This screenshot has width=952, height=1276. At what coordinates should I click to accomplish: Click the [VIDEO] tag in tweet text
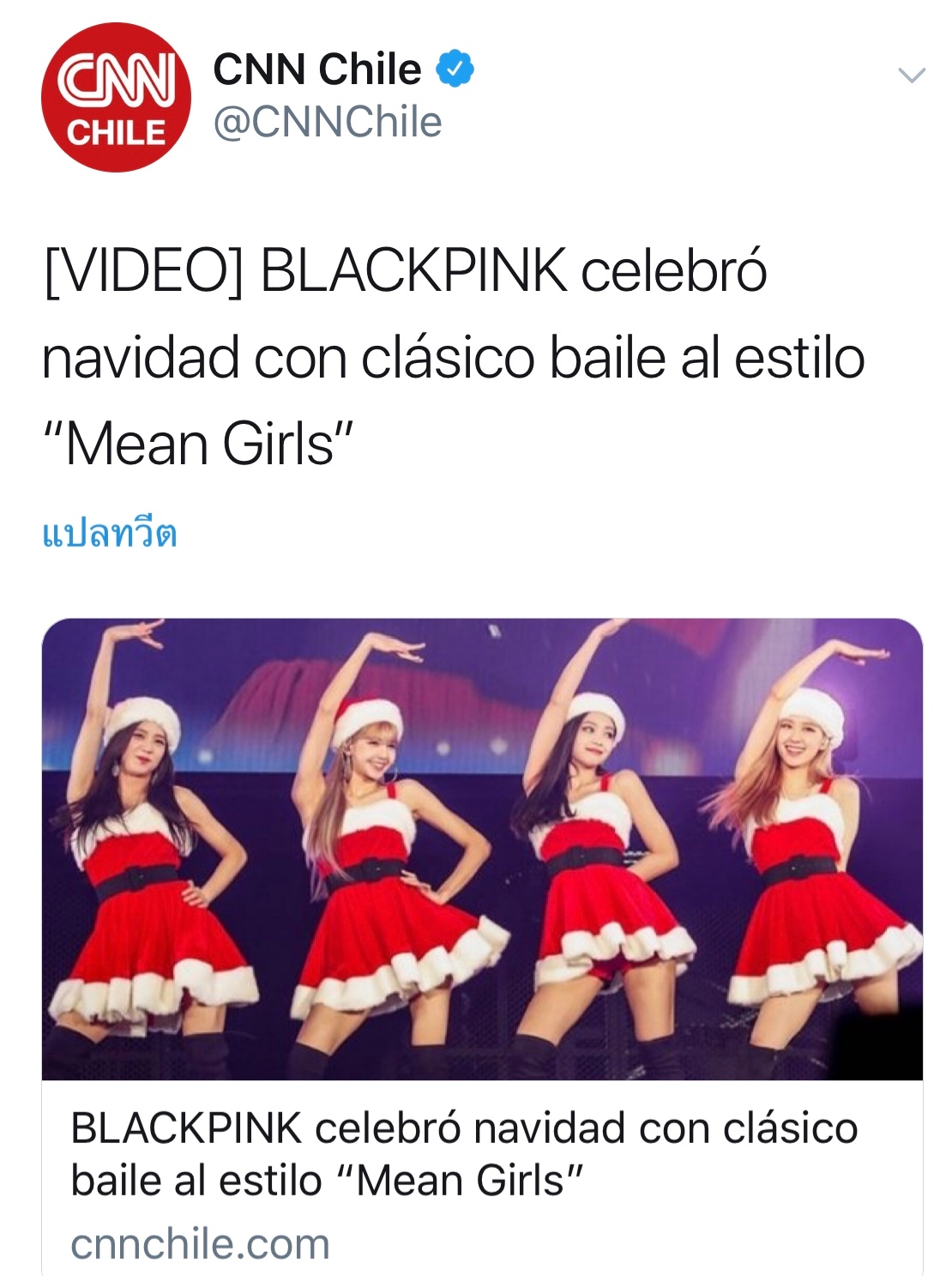[x=143, y=271]
